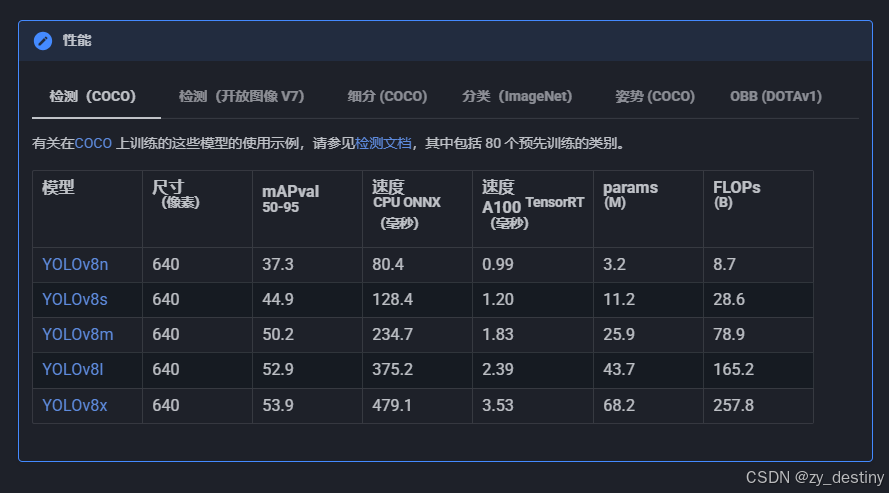Click the mAP value 44.9
Image resolution: width=889 pixels, height=493 pixels.
click(x=278, y=300)
